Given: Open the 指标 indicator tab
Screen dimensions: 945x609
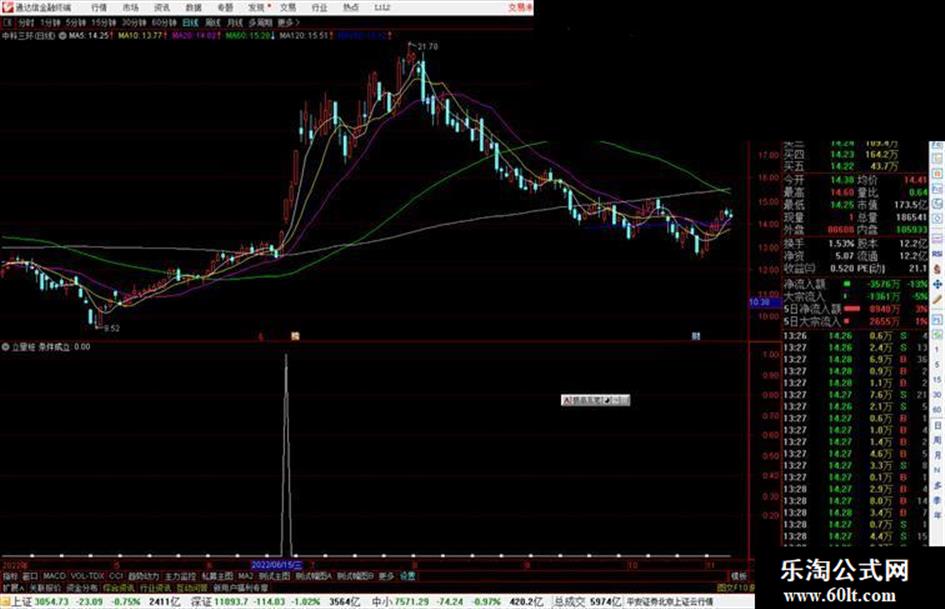Looking at the screenshot, I should coord(10,576).
